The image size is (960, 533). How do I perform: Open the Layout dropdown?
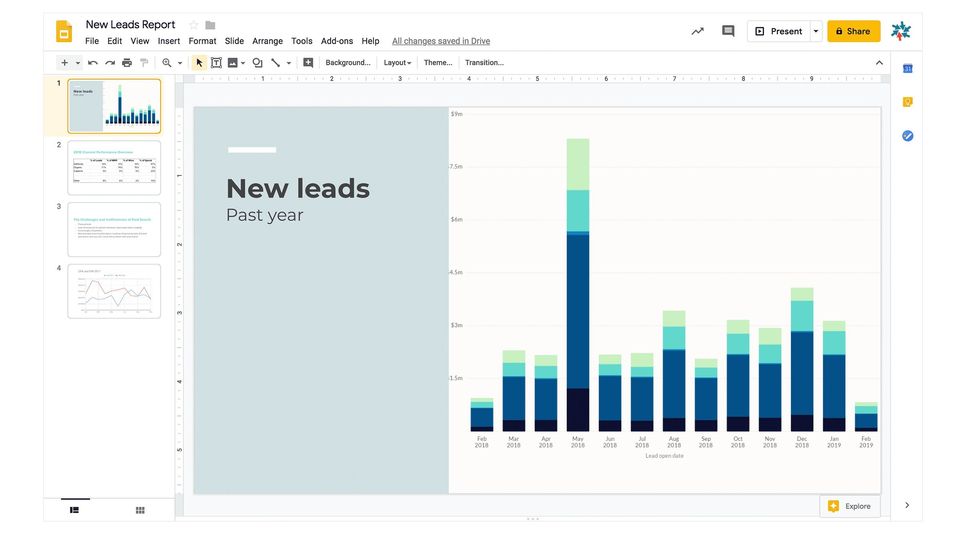[397, 63]
